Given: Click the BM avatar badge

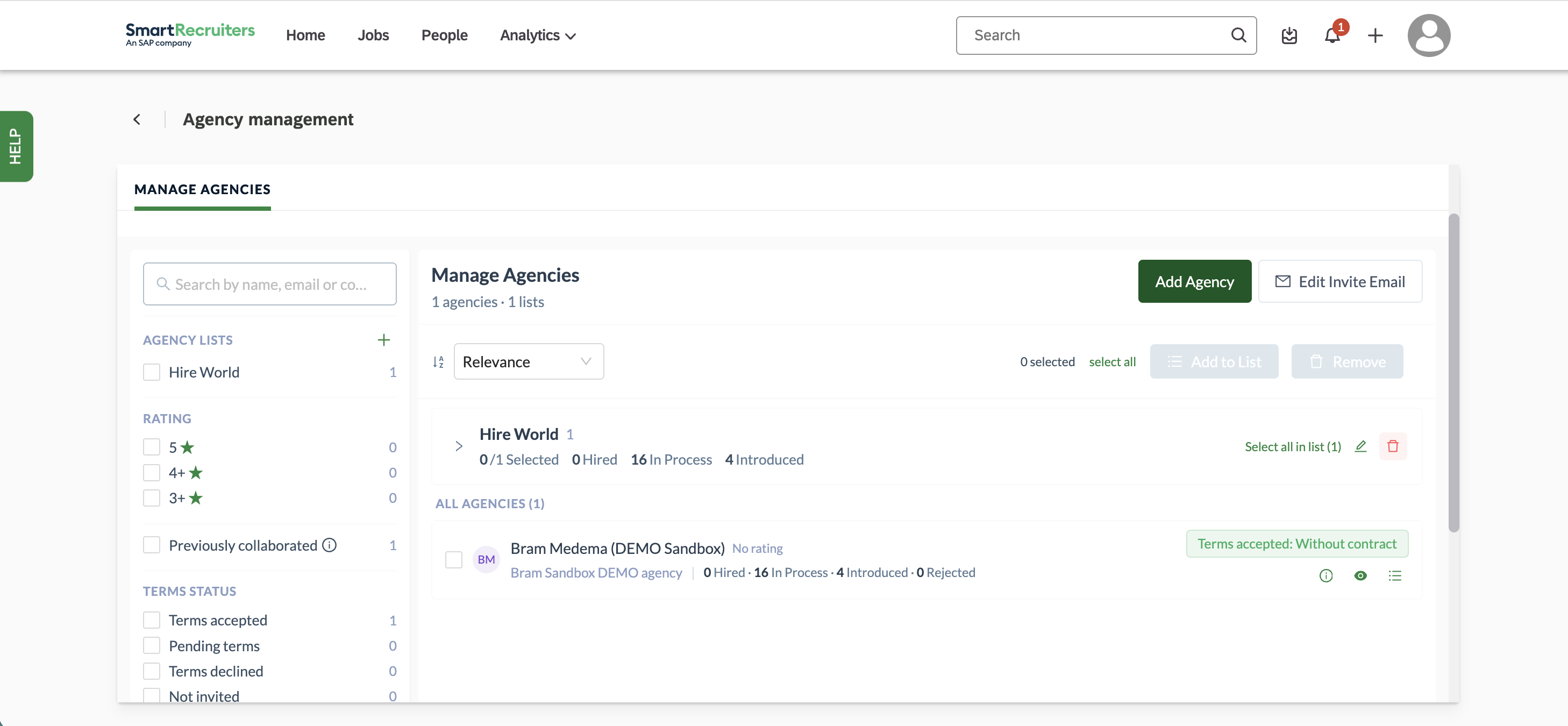Looking at the screenshot, I should (x=486, y=559).
